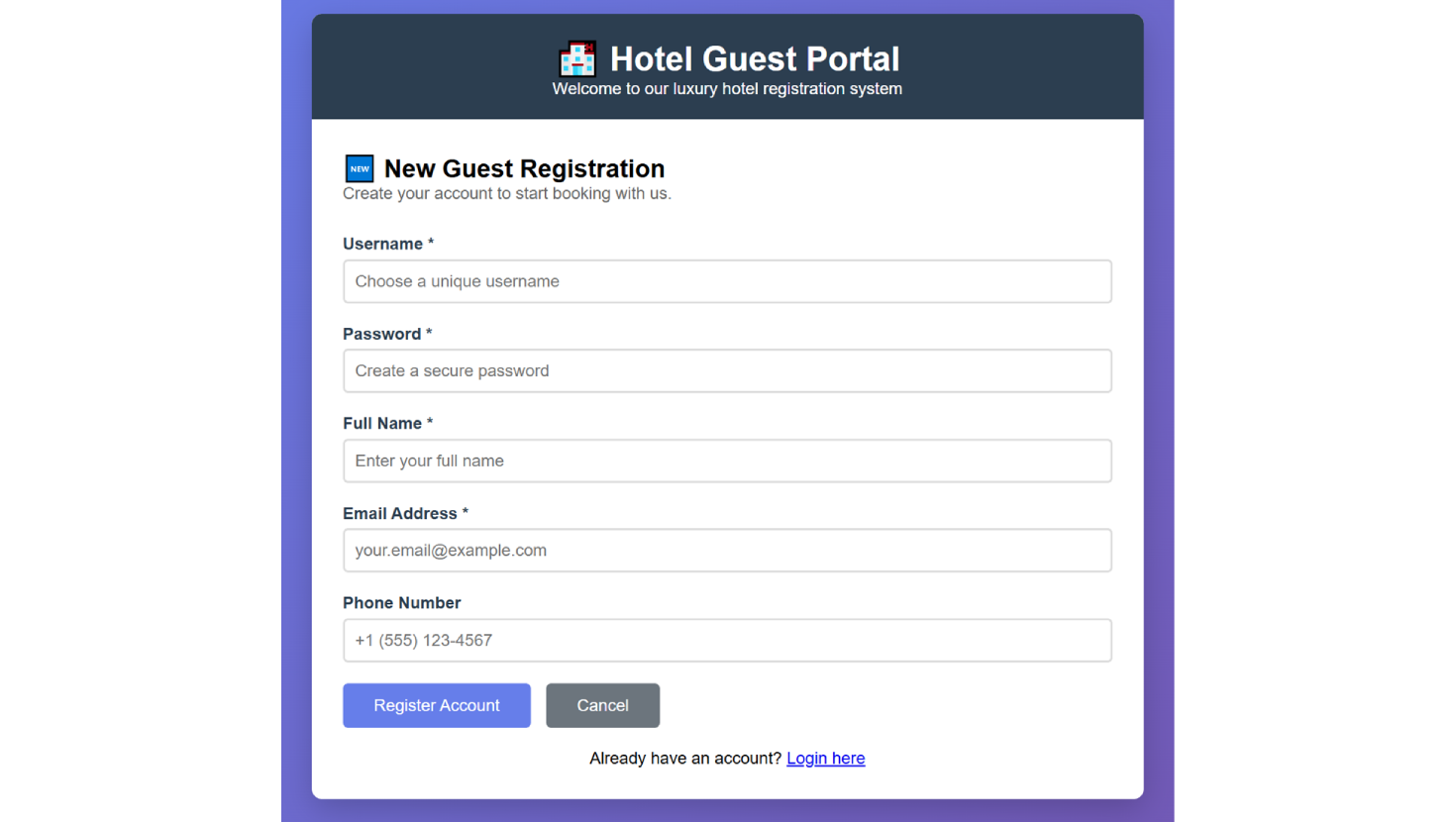Click the hotel building icon in header
Viewport: 1456px width, 822px height.
576,59
